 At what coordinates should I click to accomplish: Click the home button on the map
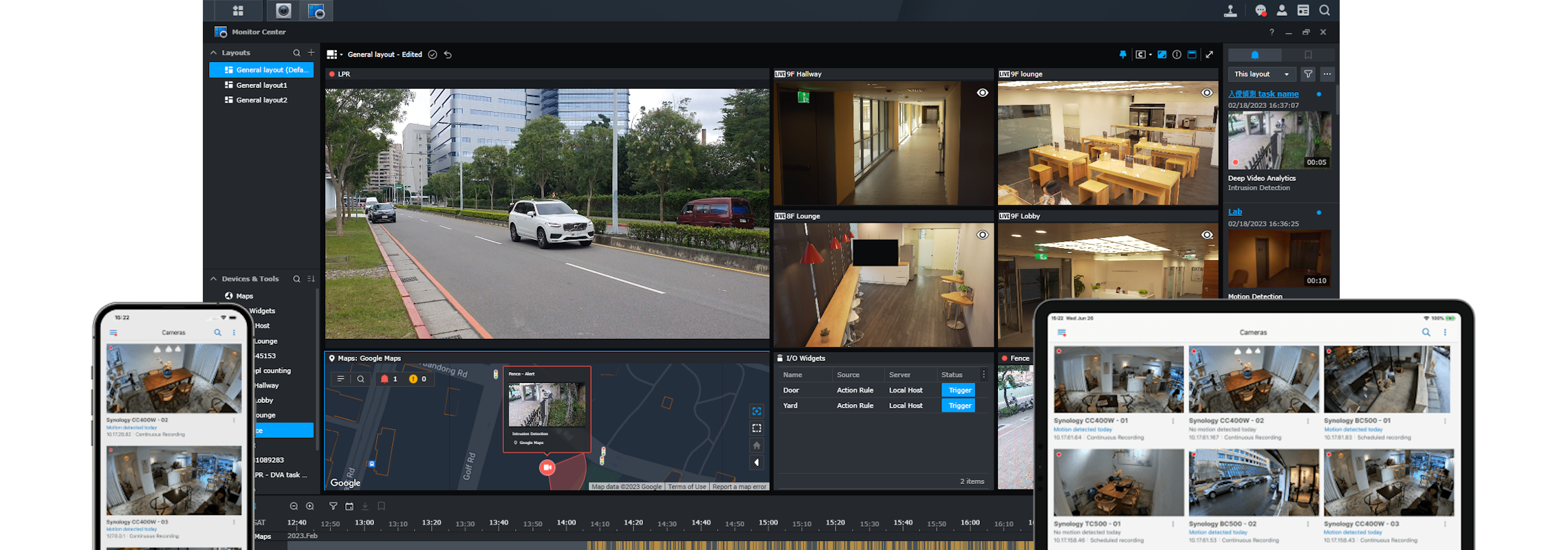click(756, 445)
